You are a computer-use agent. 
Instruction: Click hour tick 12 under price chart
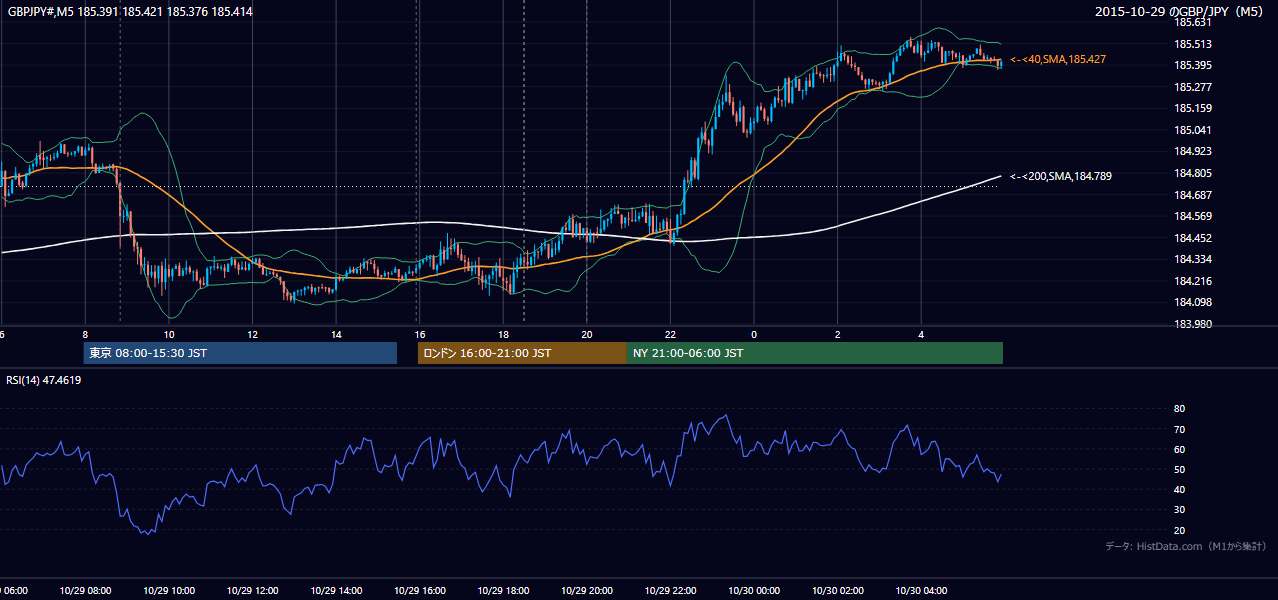[x=252, y=335]
